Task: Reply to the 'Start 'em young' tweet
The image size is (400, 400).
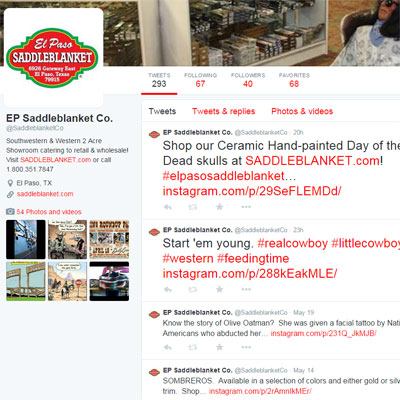Action: pyautogui.click(x=168, y=289)
